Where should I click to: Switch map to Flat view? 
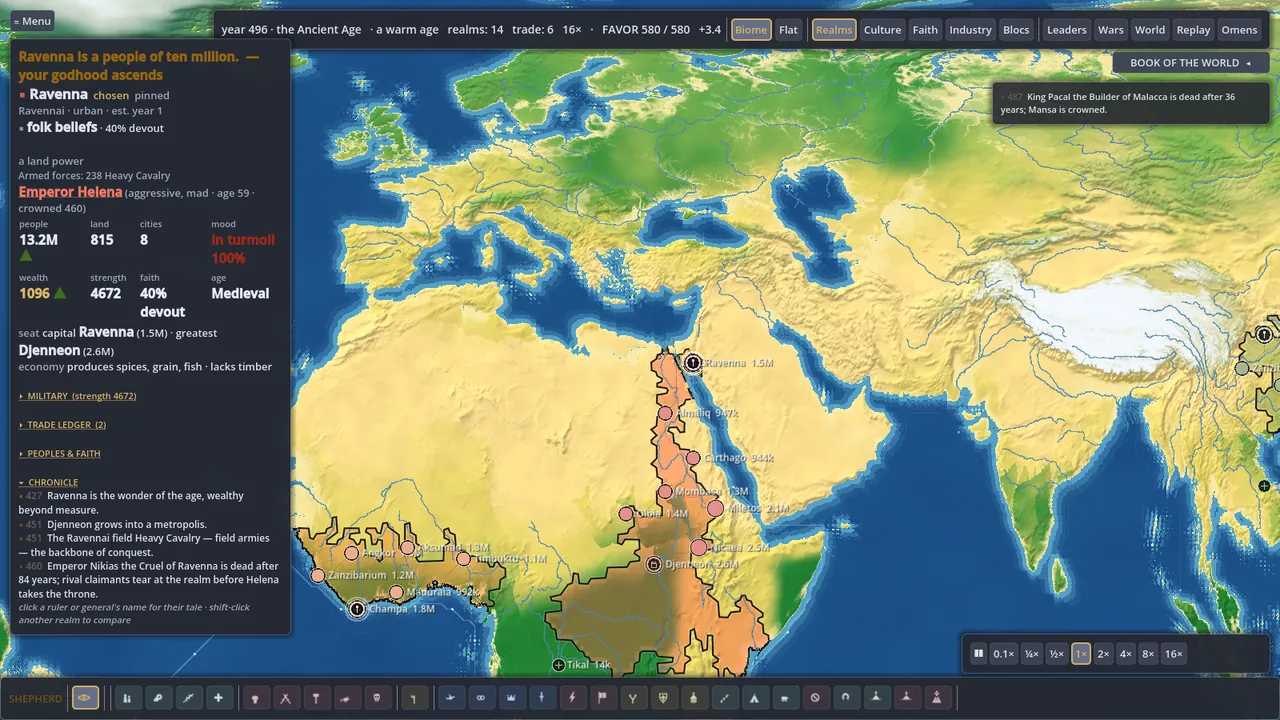[x=788, y=30]
